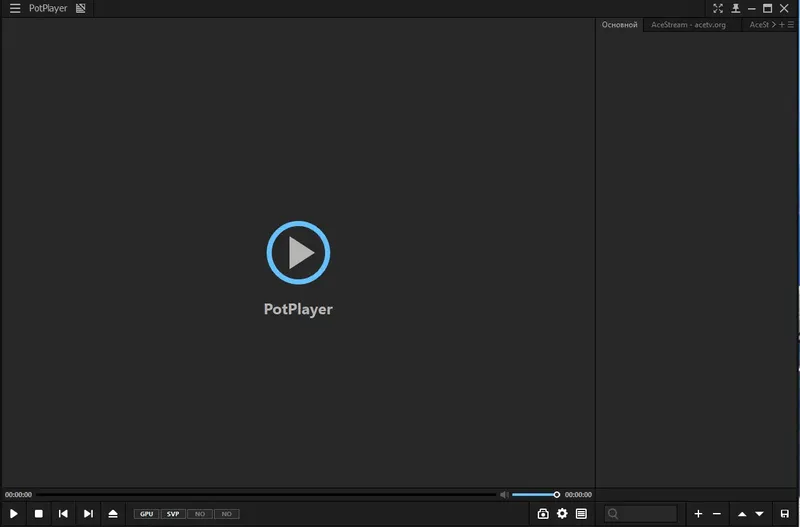This screenshot has width=800, height=527.
Task: Skip to the next file
Action: (88, 514)
